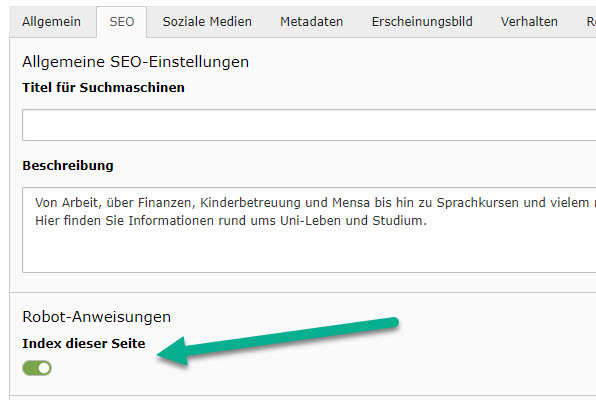Switch to the Verhalten tab
596x400 pixels.
529,22
